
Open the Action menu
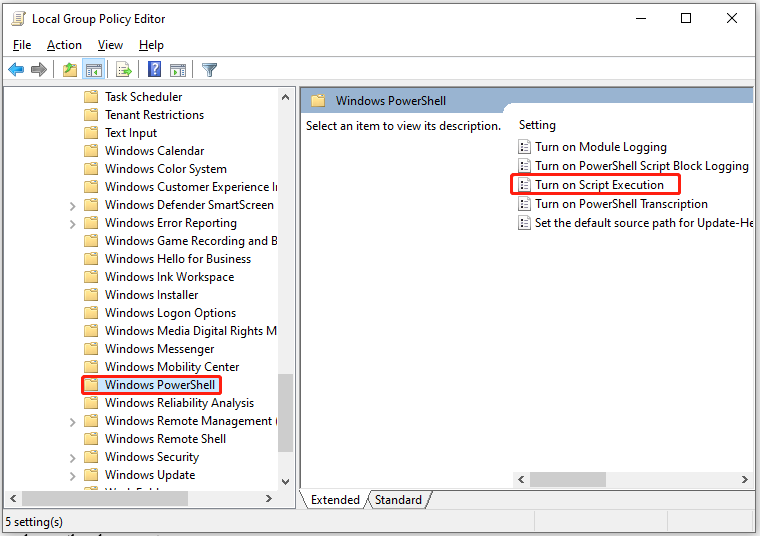(64, 45)
